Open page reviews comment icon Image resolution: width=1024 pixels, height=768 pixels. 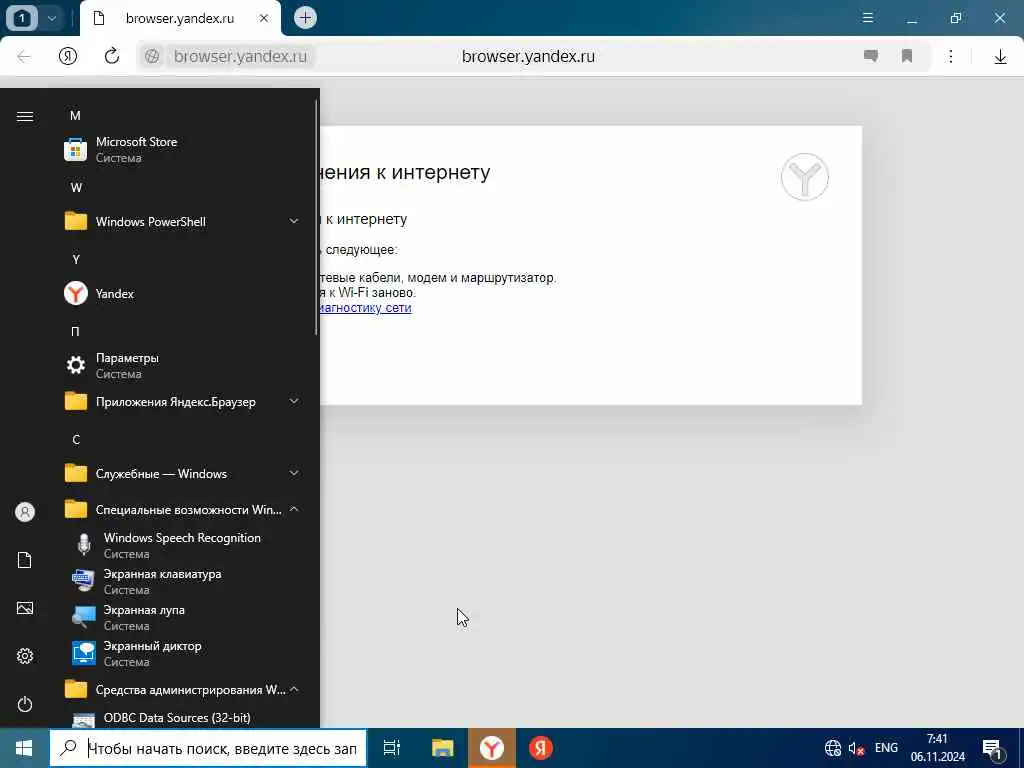click(x=871, y=56)
